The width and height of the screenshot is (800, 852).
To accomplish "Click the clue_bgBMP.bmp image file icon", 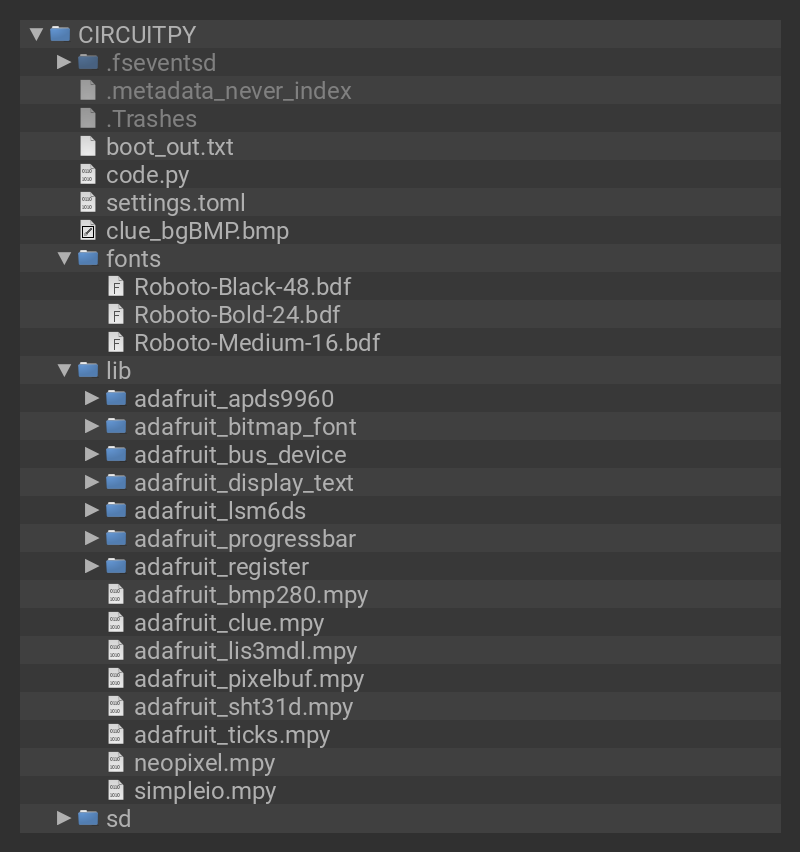I will pyautogui.click(x=88, y=231).
